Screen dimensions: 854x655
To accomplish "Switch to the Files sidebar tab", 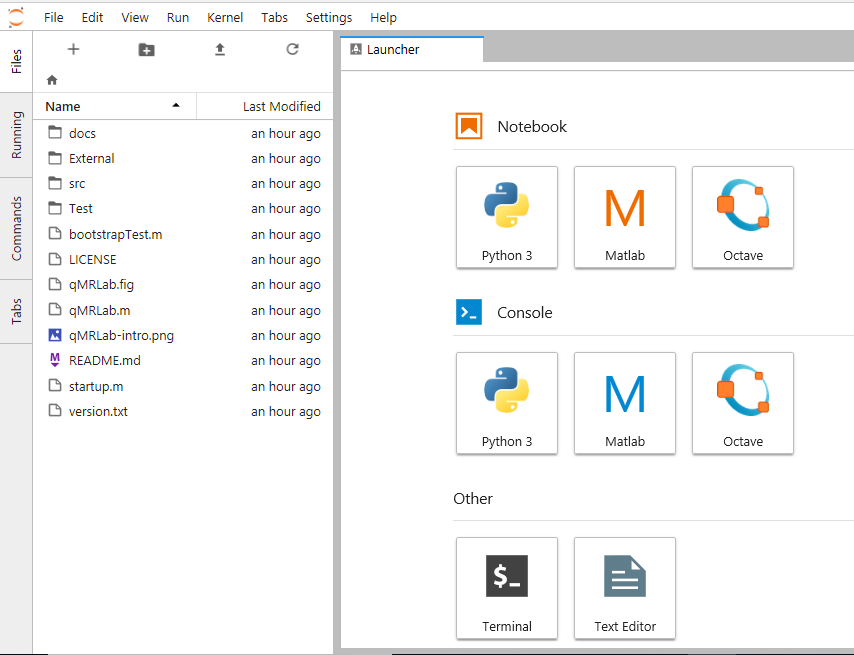I will click(x=16, y=62).
